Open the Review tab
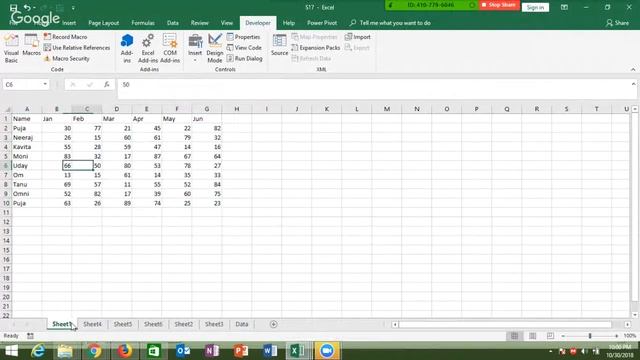The height and width of the screenshot is (360, 640). tap(200, 23)
